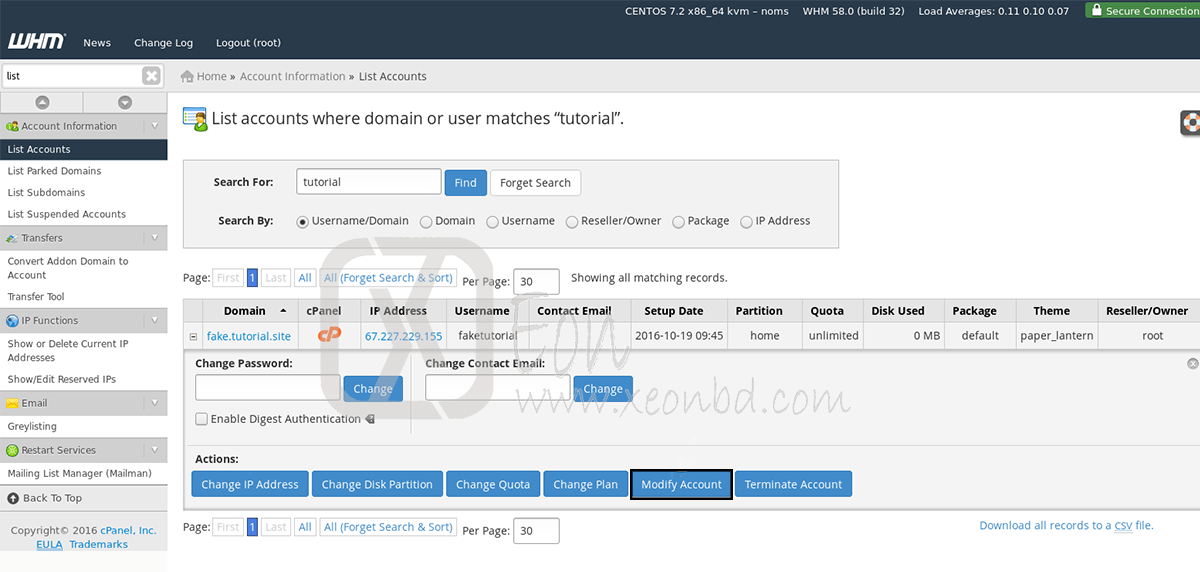The width and height of the screenshot is (1200, 572).
Task: Click the EULA link
Action: tap(49, 544)
